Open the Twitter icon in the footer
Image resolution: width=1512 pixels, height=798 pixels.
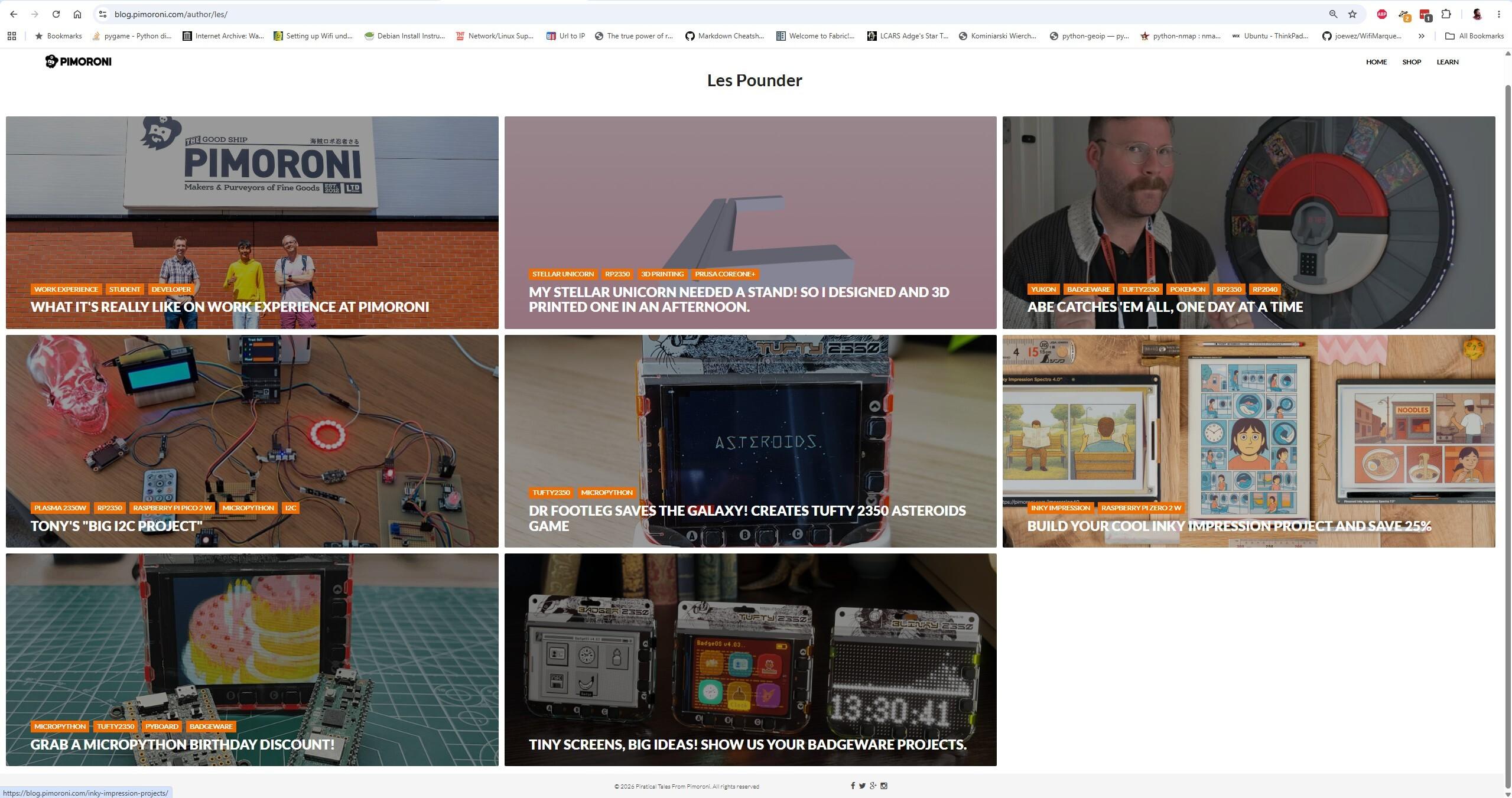(862, 786)
